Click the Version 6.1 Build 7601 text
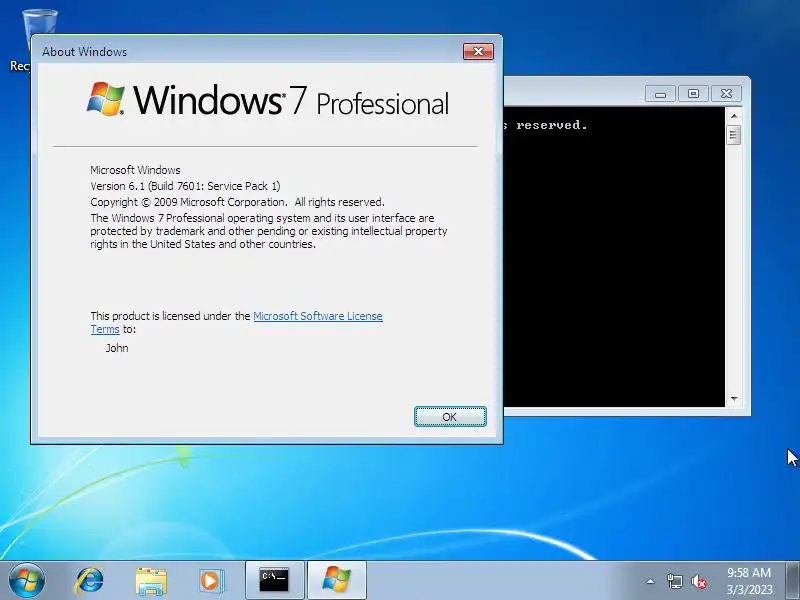The image size is (800, 600). (x=185, y=186)
